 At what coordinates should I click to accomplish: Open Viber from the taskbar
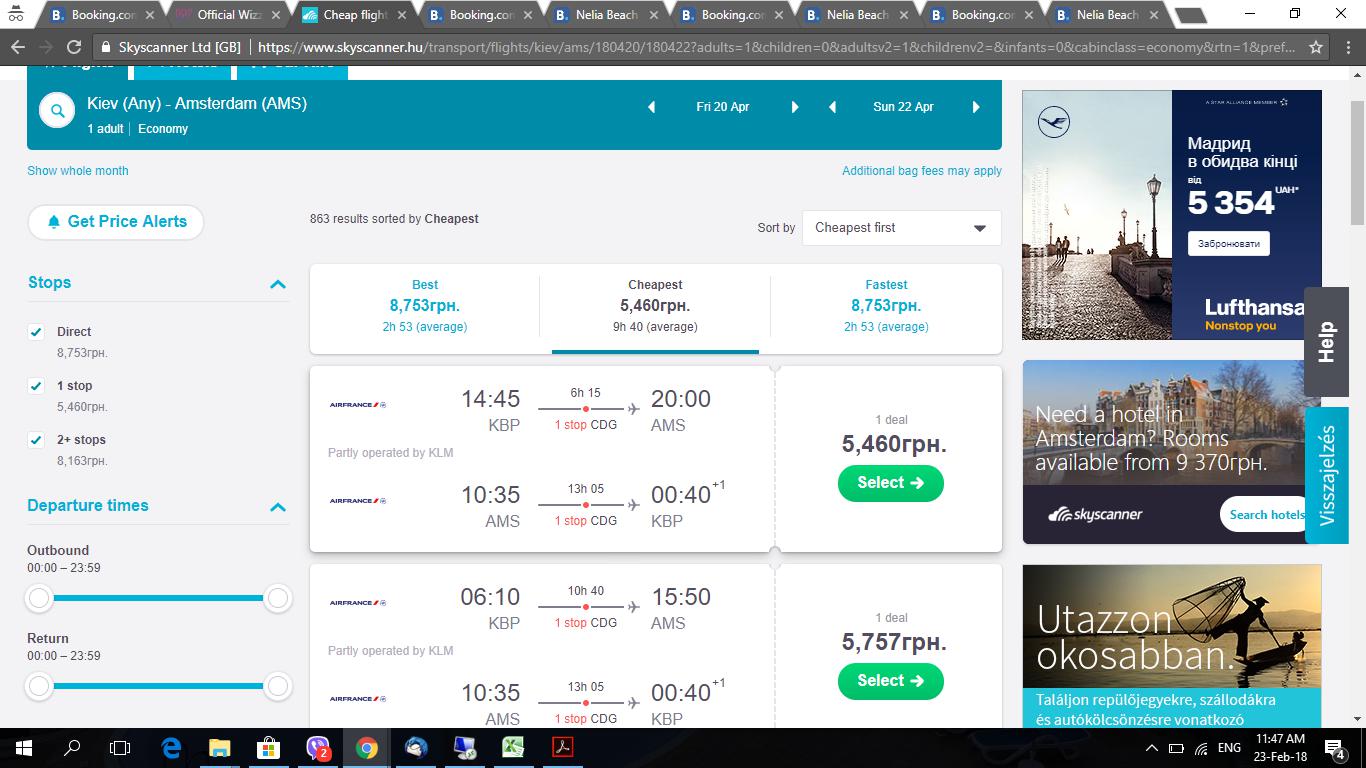pyautogui.click(x=318, y=747)
